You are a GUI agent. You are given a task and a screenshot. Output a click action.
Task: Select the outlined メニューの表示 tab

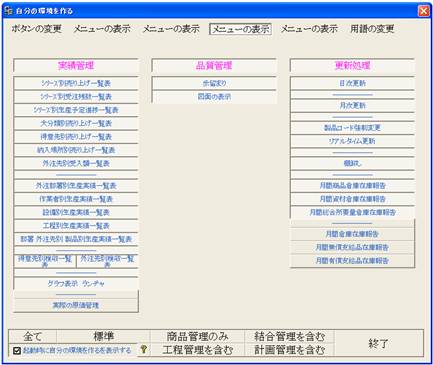click(x=240, y=29)
